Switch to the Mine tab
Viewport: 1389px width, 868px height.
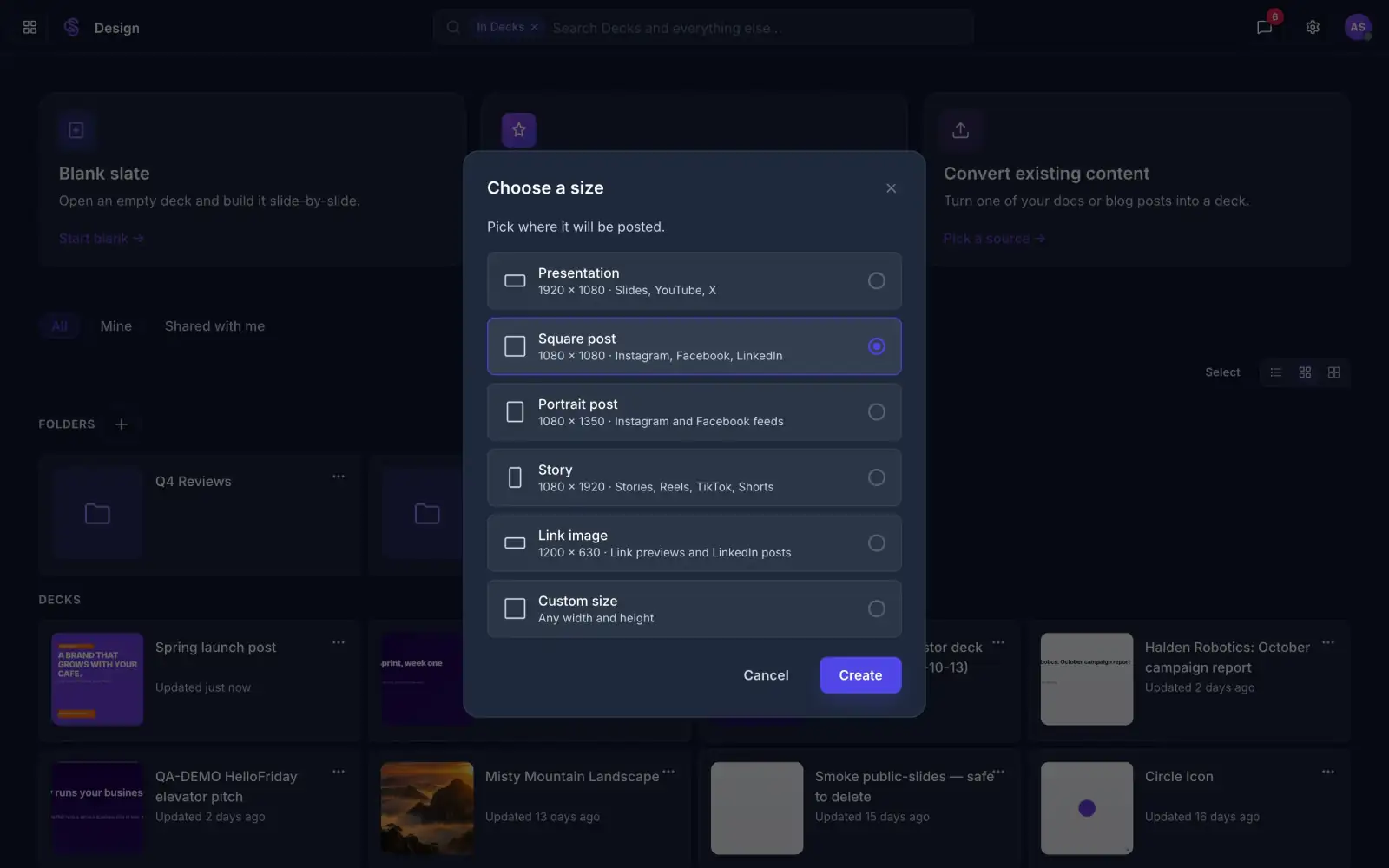click(x=116, y=326)
